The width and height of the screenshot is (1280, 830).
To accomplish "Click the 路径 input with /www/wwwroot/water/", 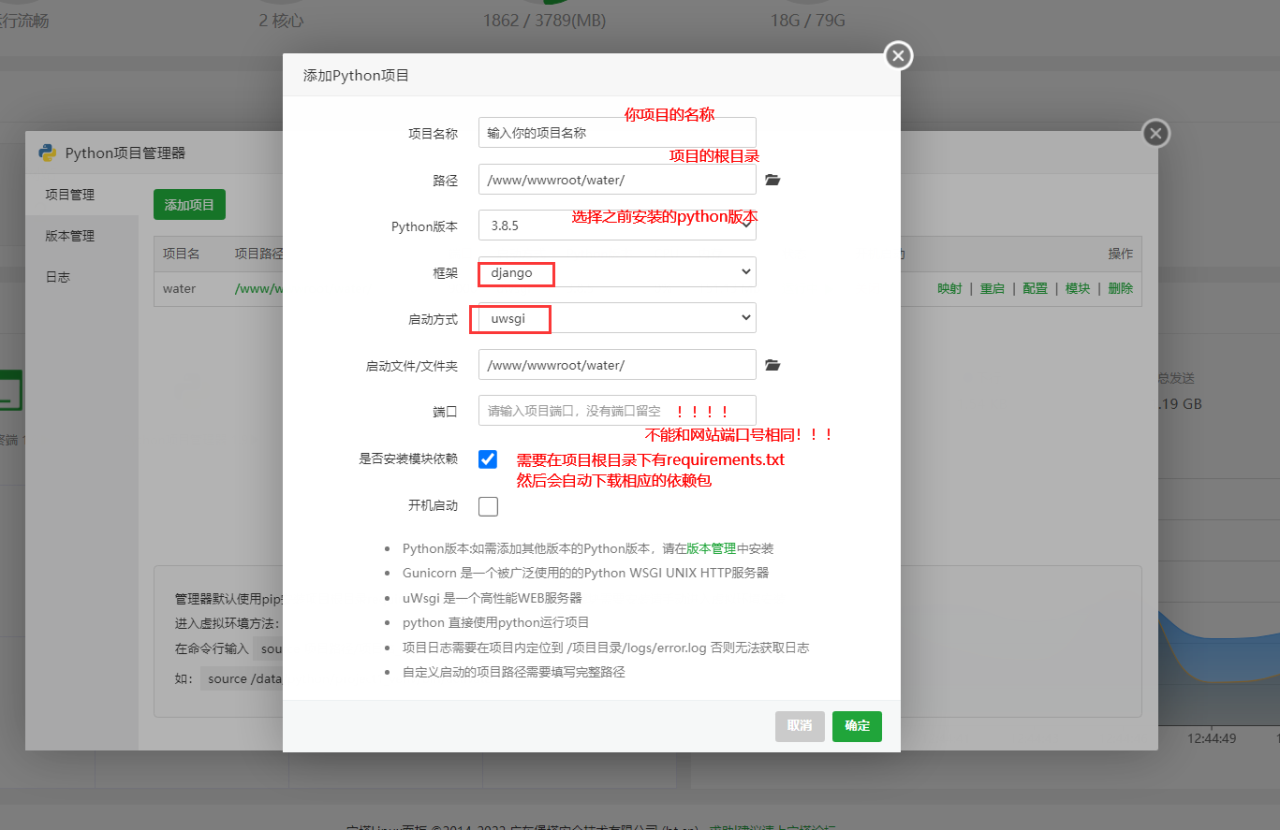I will pyautogui.click(x=617, y=180).
